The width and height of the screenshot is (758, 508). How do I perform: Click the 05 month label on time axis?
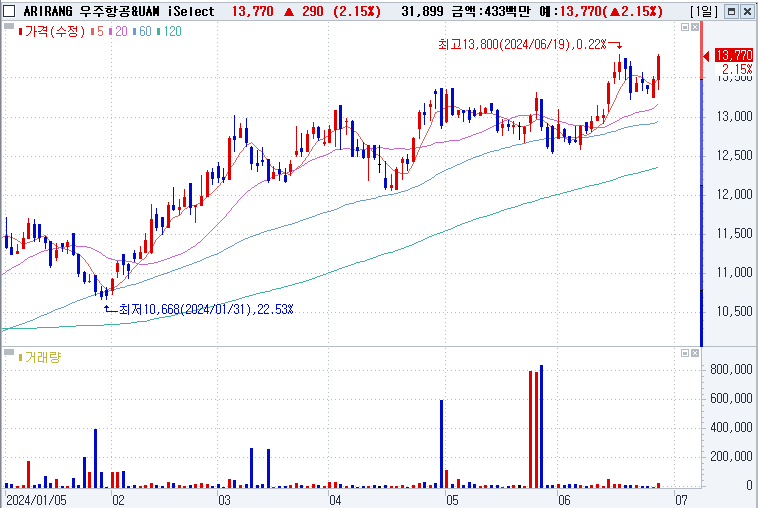click(x=452, y=500)
